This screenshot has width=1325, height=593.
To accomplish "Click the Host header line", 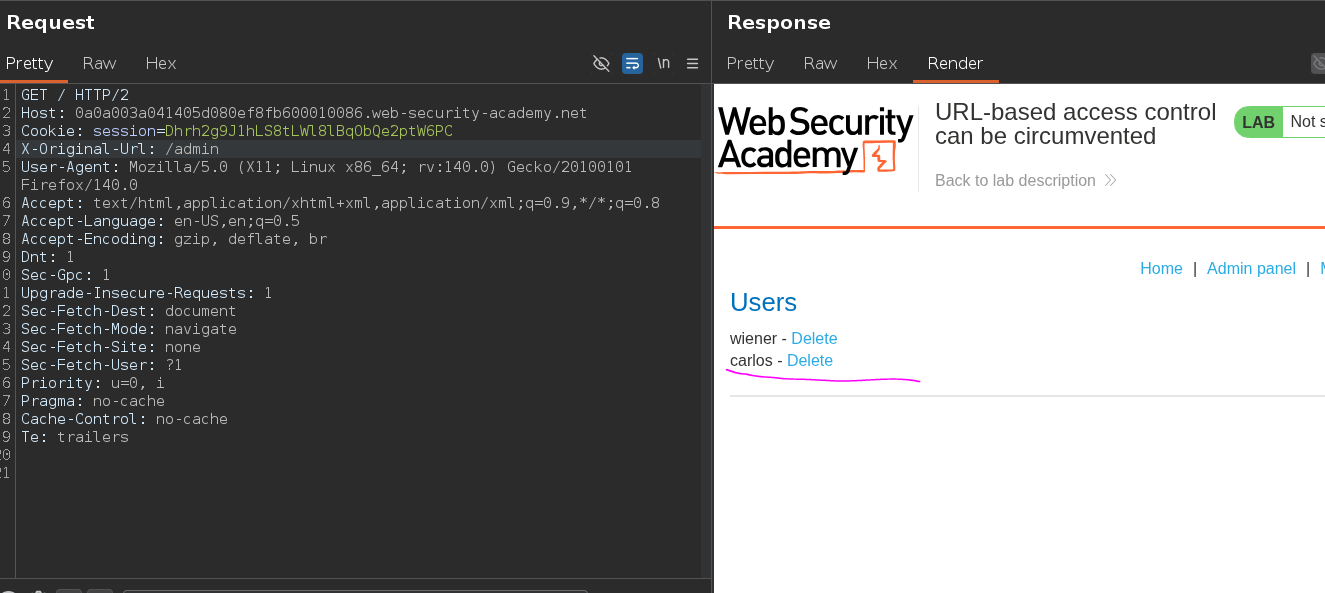I will [304, 113].
